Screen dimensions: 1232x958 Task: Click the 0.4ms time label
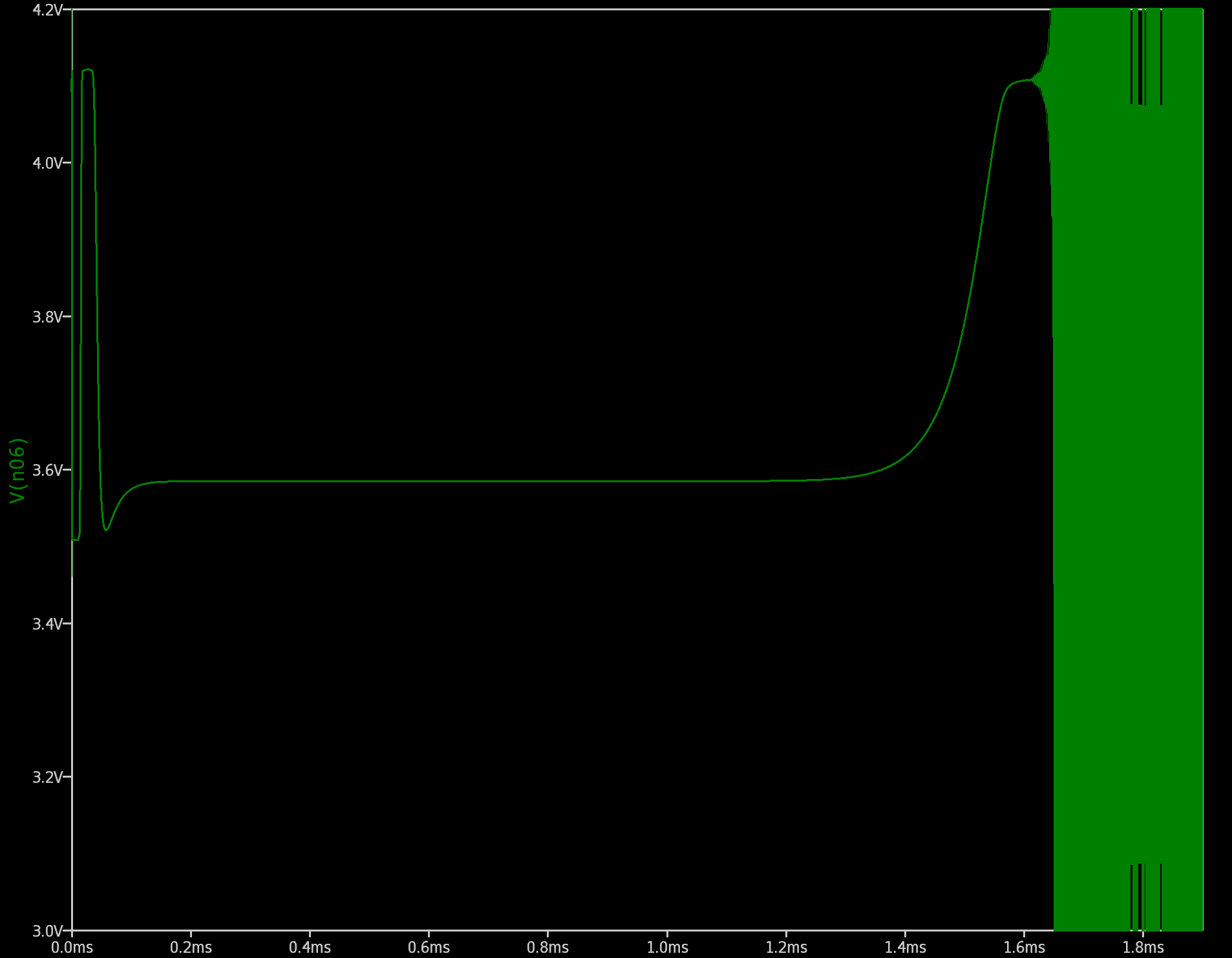click(310, 948)
